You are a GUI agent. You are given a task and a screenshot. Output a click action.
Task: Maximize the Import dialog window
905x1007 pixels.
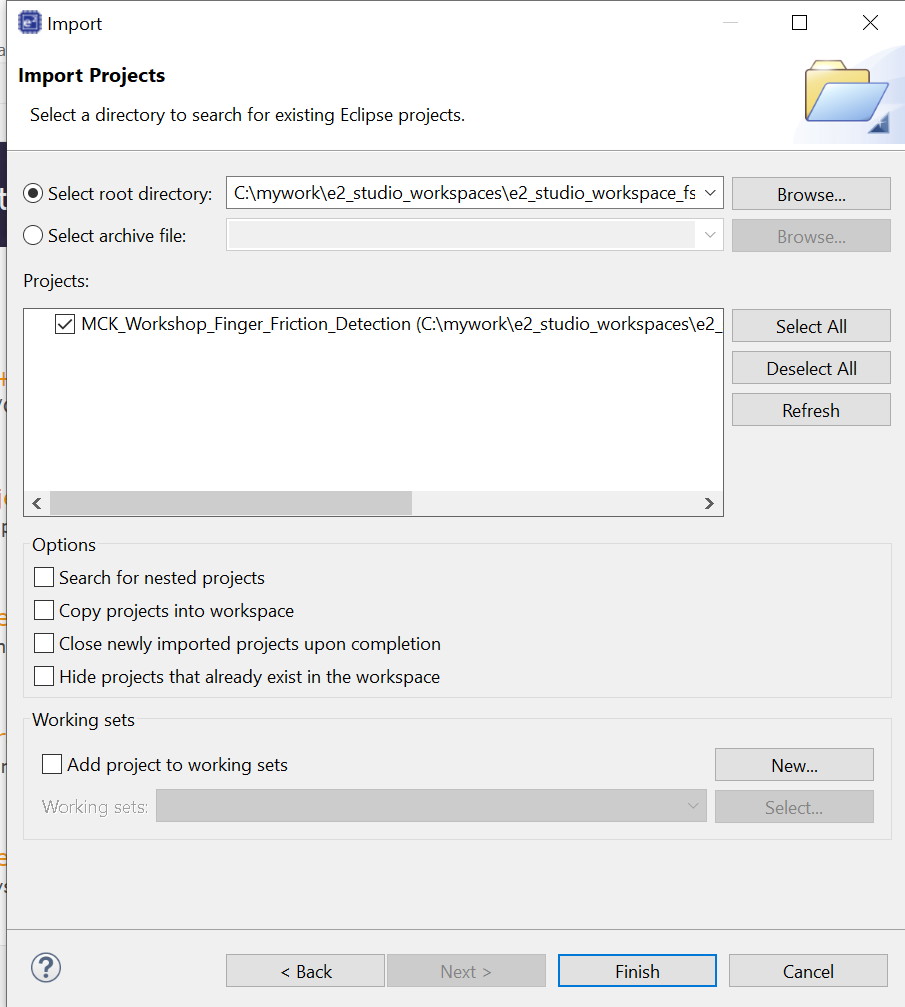799,23
